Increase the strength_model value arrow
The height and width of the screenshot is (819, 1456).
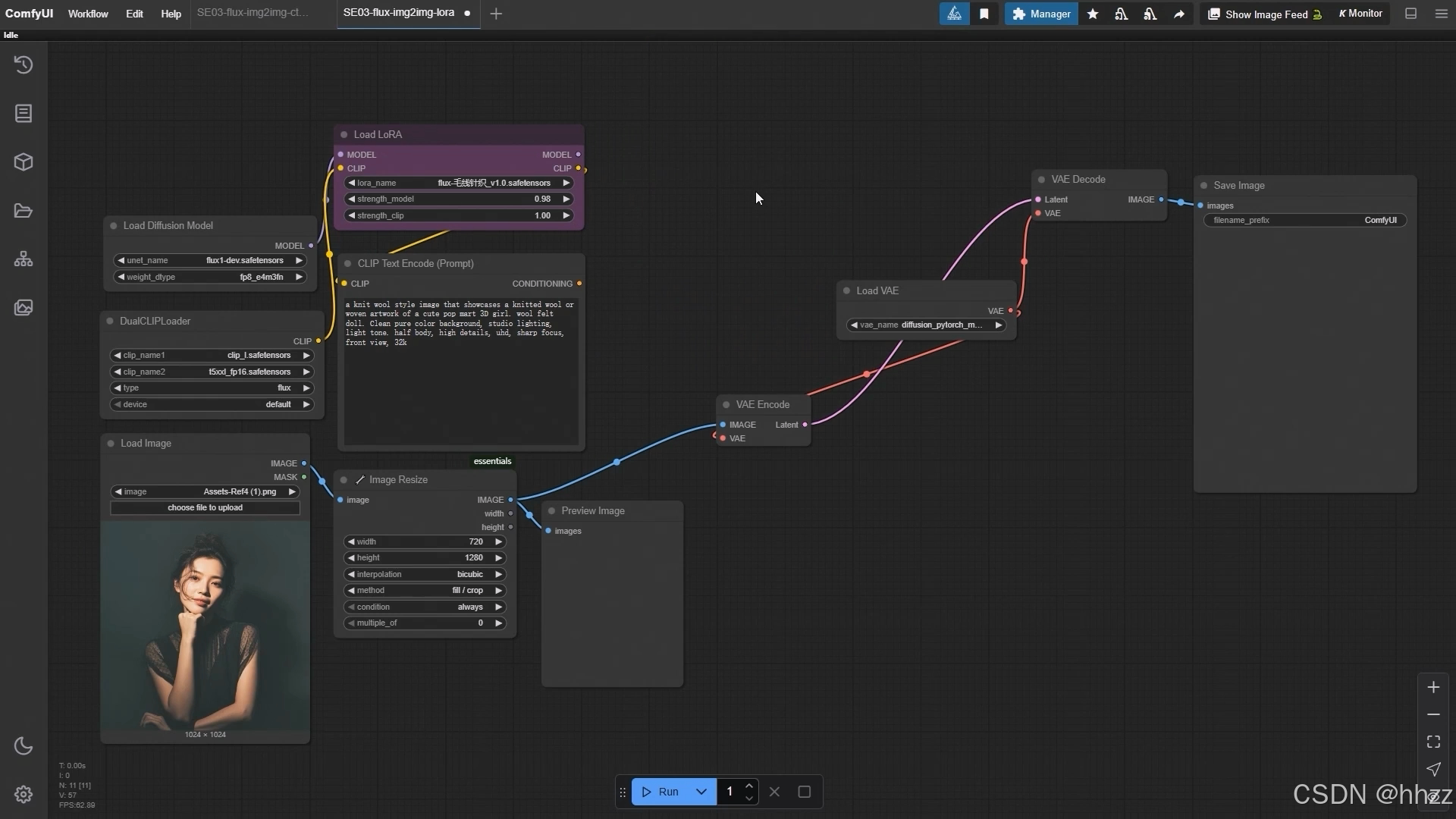click(x=566, y=199)
